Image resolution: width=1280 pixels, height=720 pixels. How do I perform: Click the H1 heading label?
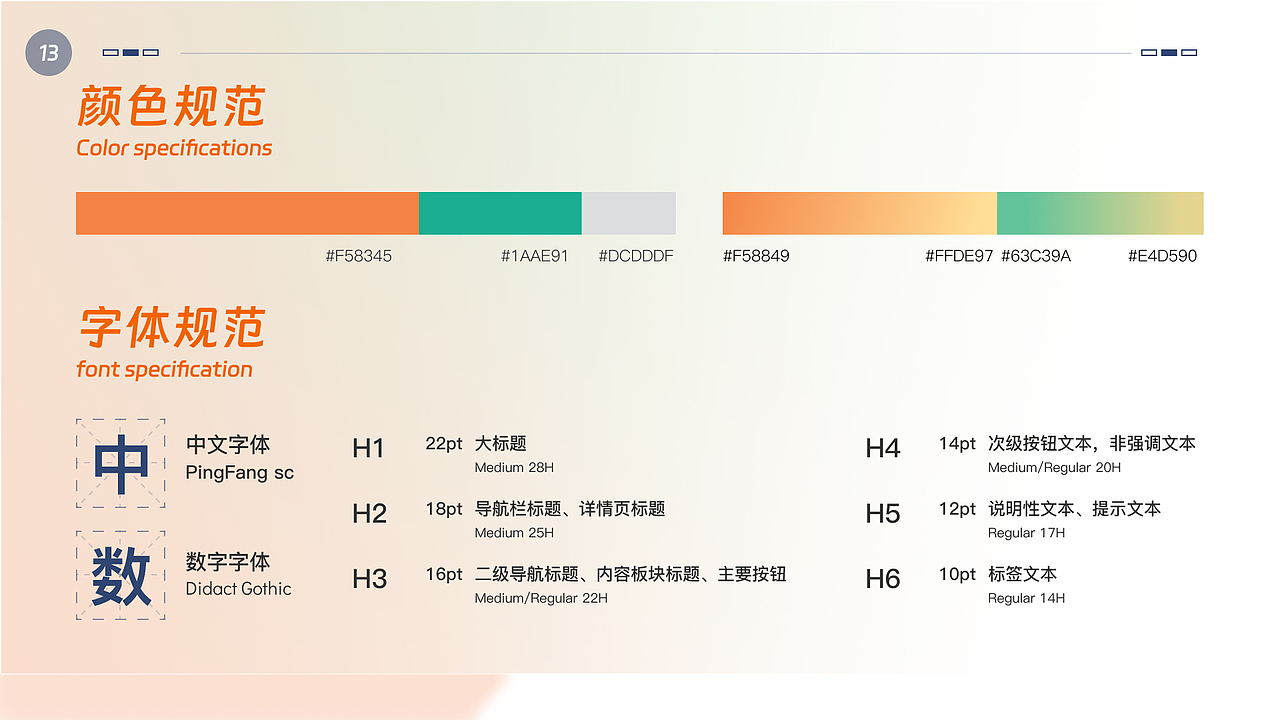point(368,448)
